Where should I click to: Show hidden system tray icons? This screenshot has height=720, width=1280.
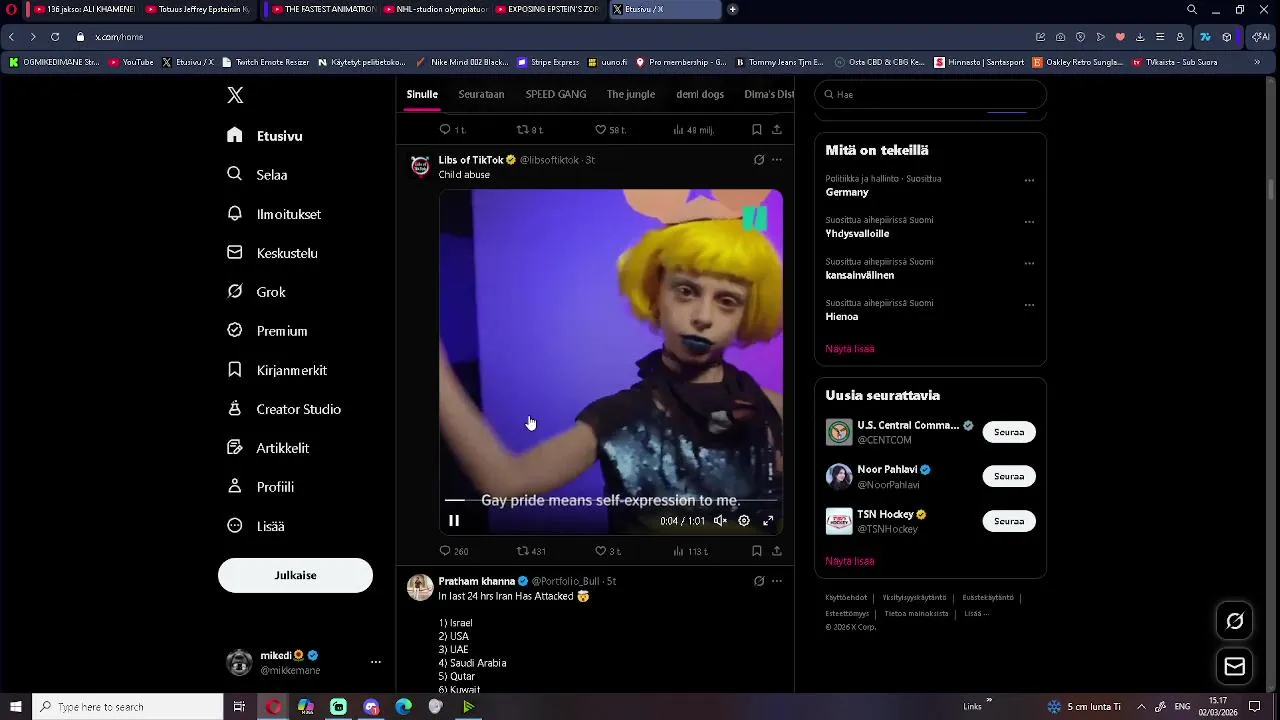click(1141, 707)
